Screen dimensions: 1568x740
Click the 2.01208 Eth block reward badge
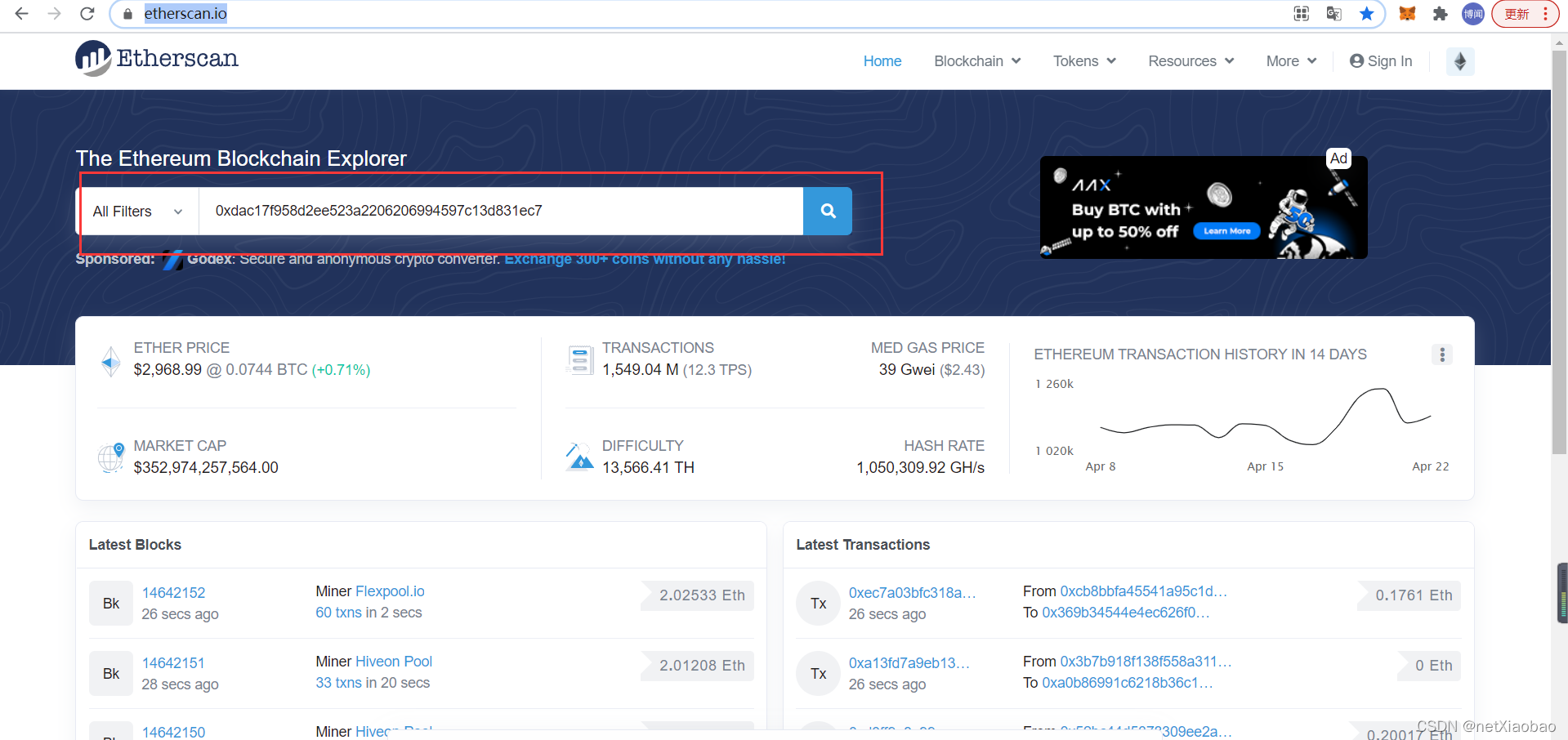point(698,666)
